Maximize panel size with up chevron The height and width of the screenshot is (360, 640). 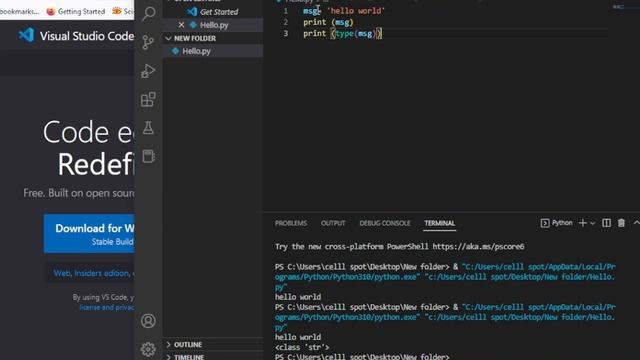[636, 223]
